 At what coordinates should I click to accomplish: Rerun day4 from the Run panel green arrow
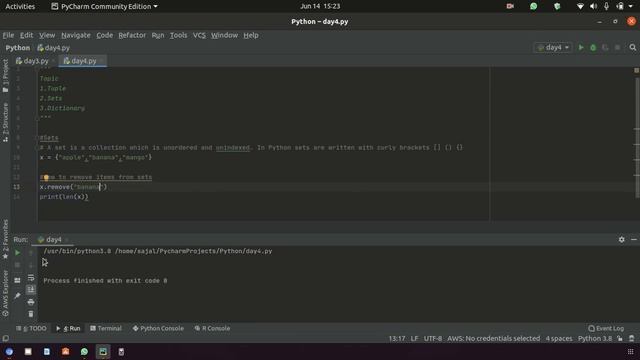17,253
